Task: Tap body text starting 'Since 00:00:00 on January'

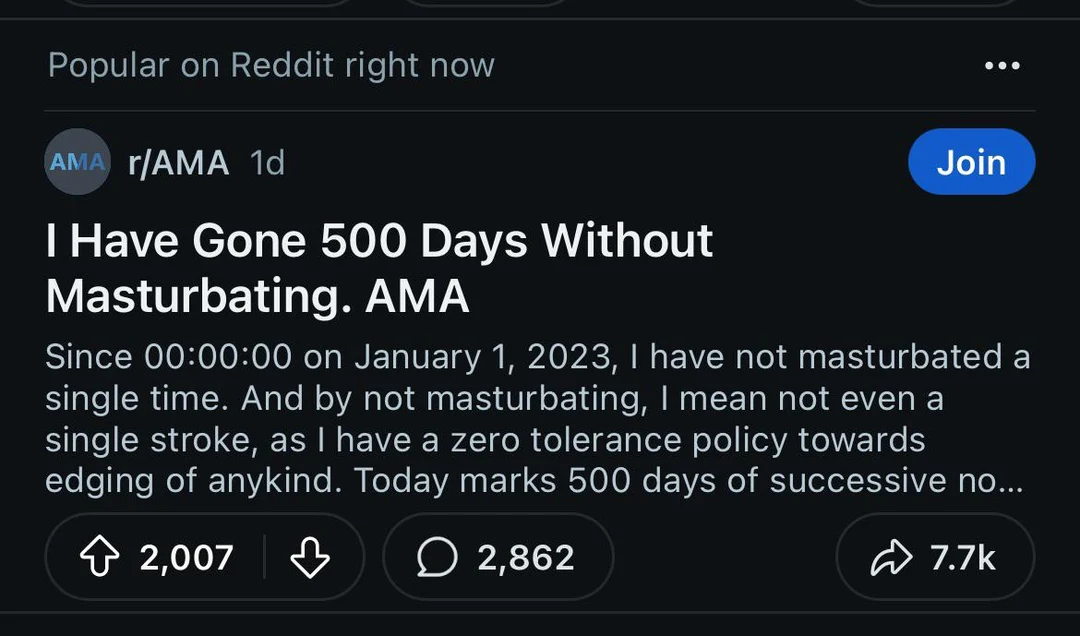Action: pos(536,357)
